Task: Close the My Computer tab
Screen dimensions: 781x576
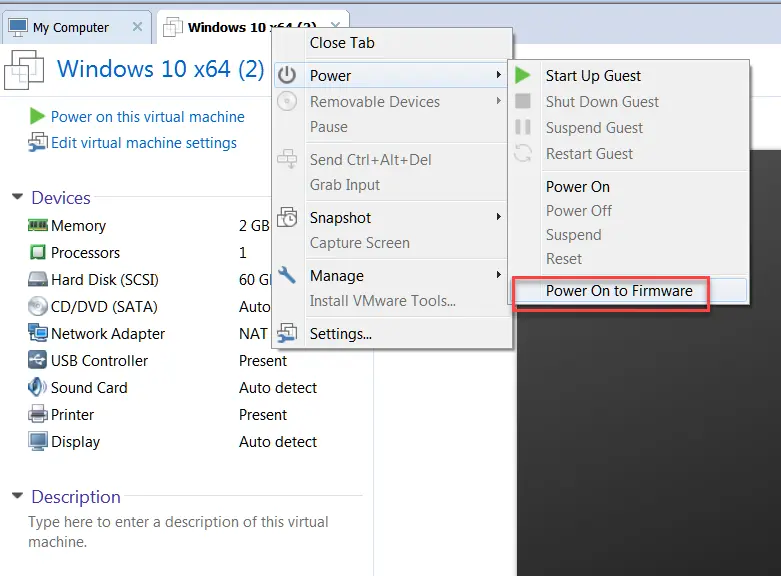Action: [137, 27]
